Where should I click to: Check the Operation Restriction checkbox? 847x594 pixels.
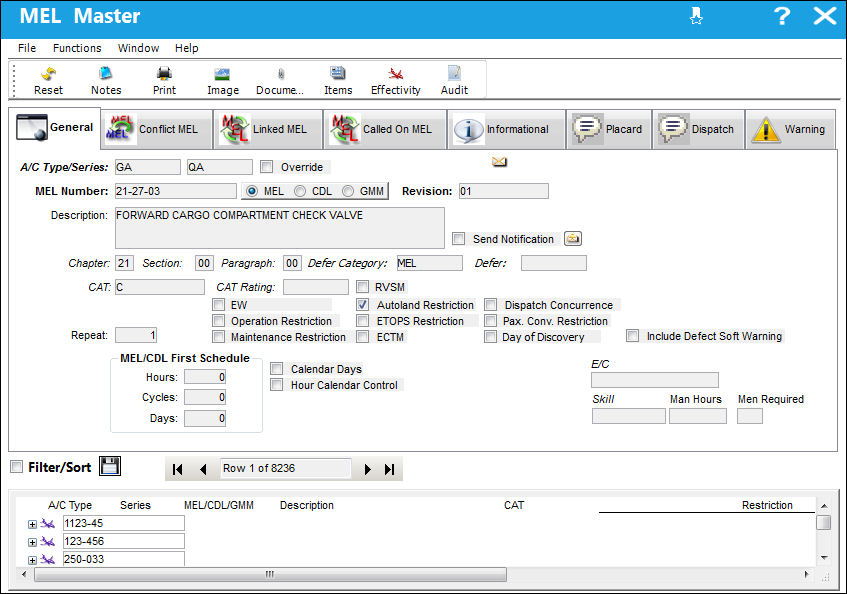[218, 321]
